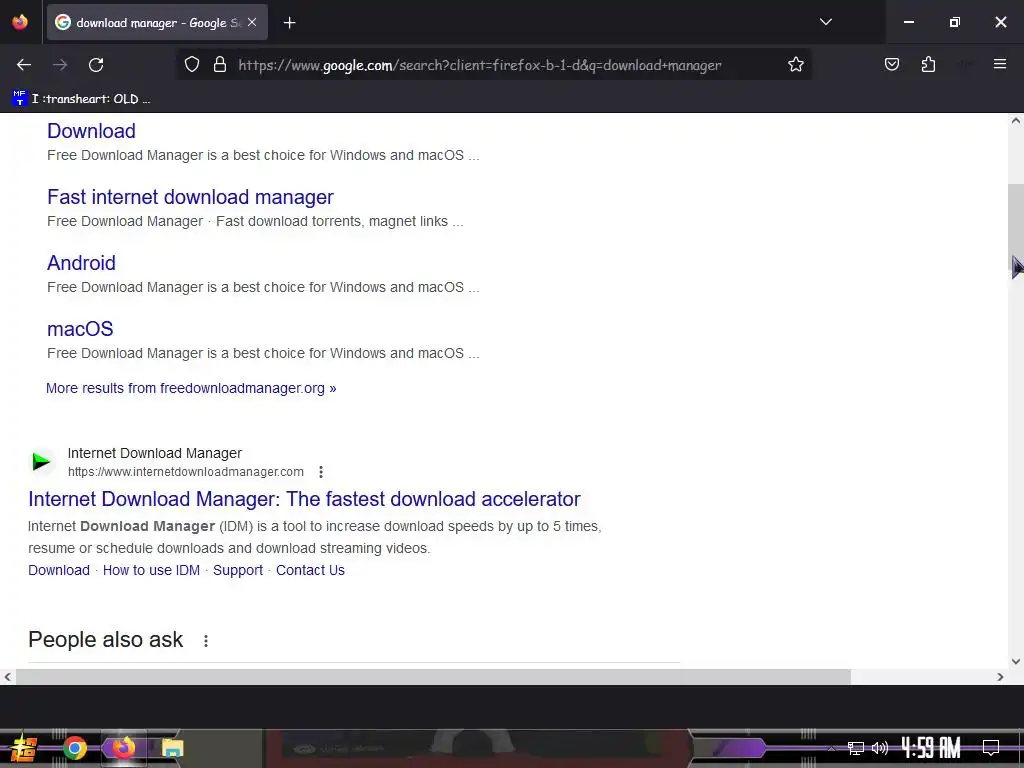Launch Google Chrome from the taskbar

[74, 748]
